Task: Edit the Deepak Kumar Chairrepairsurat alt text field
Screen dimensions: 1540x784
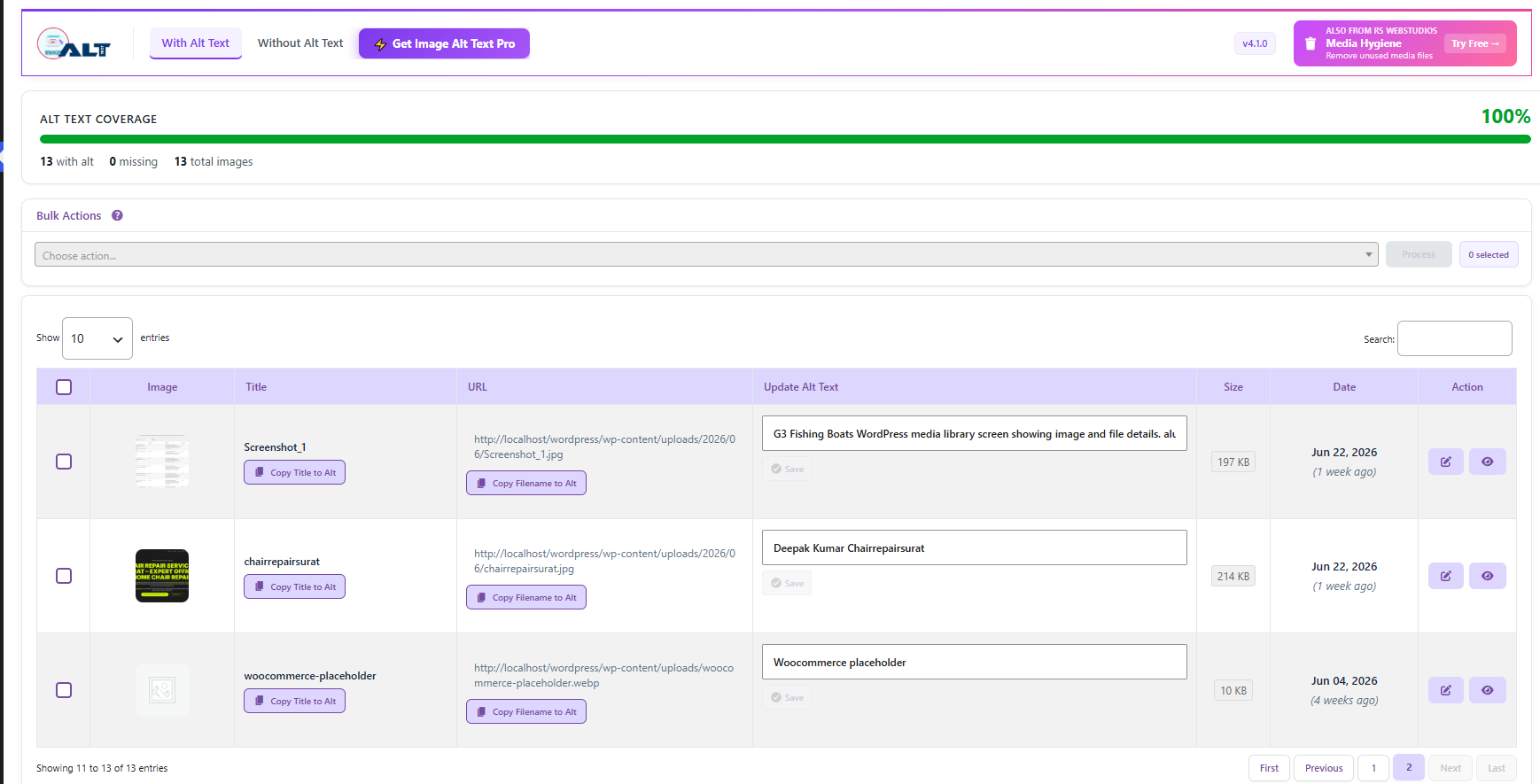Action: 975,547
